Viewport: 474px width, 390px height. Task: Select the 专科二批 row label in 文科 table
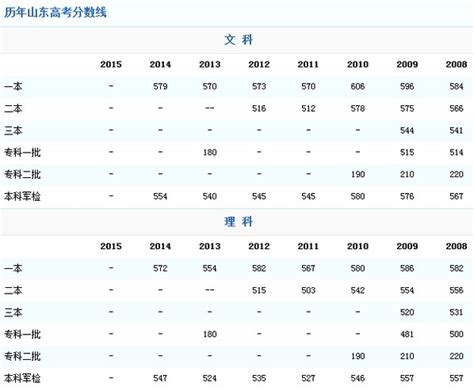[22, 174]
